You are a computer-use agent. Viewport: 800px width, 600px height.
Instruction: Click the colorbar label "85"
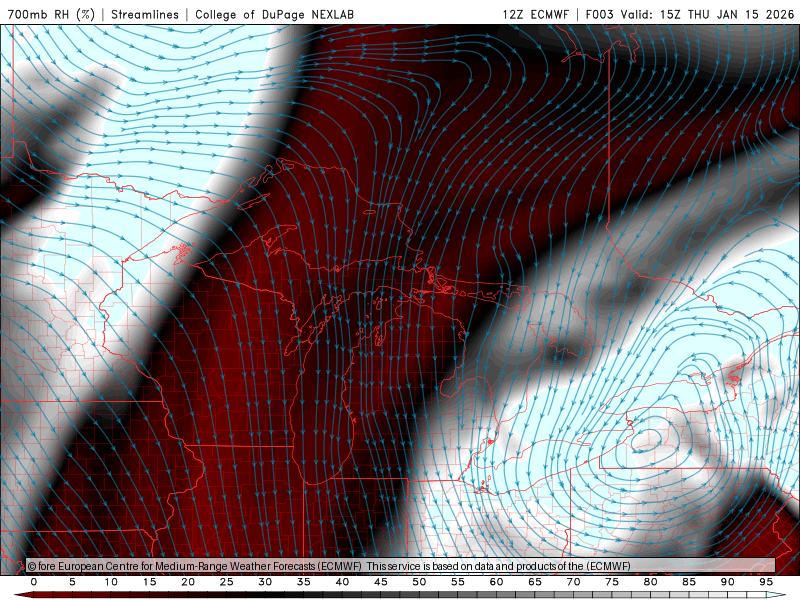(689, 582)
